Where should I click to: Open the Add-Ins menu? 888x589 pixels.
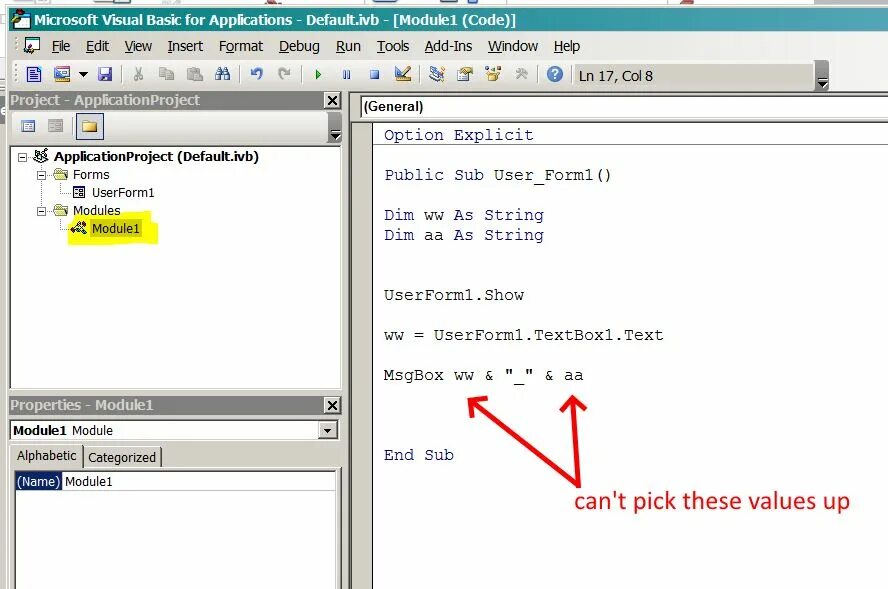click(448, 46)
